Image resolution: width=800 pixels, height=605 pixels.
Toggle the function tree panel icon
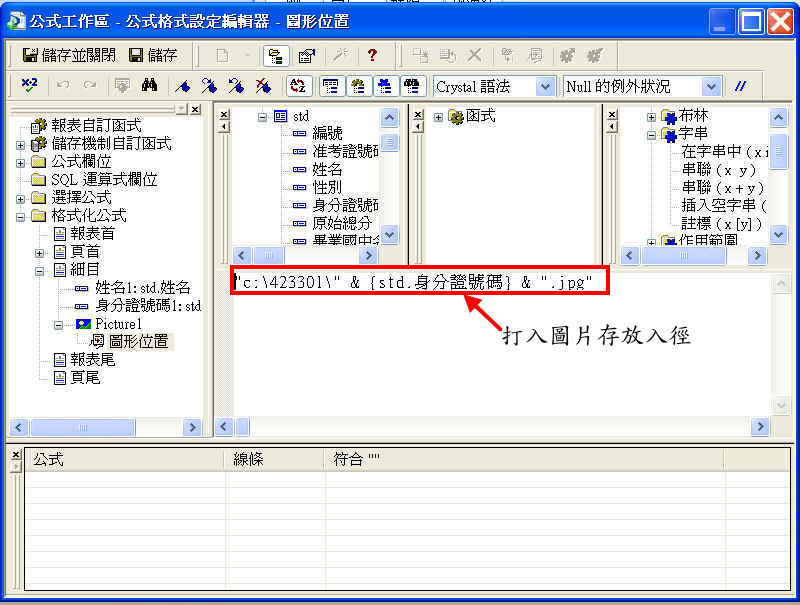(x=358, y=86)
